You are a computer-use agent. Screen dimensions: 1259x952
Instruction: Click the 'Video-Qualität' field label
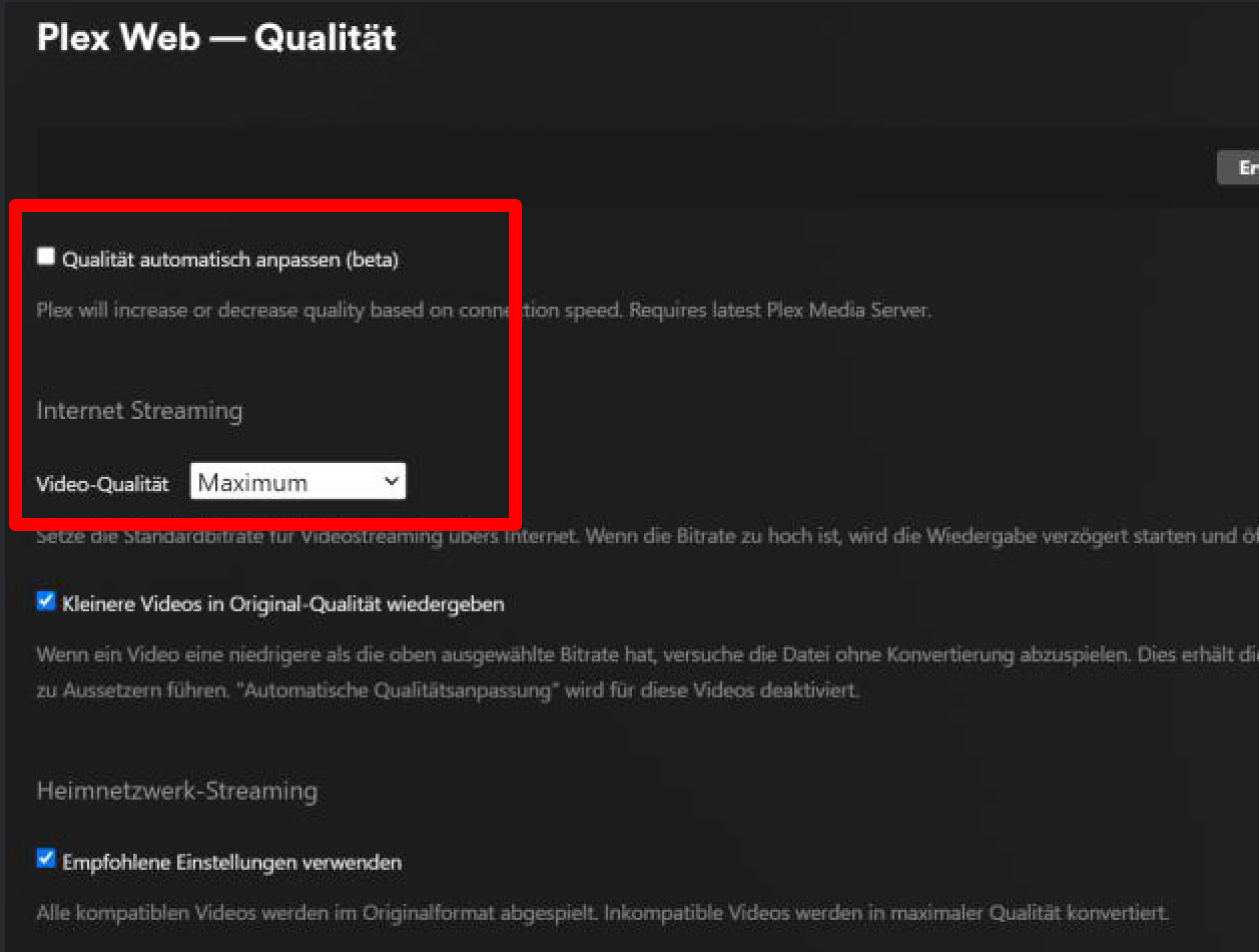[102, 484]
